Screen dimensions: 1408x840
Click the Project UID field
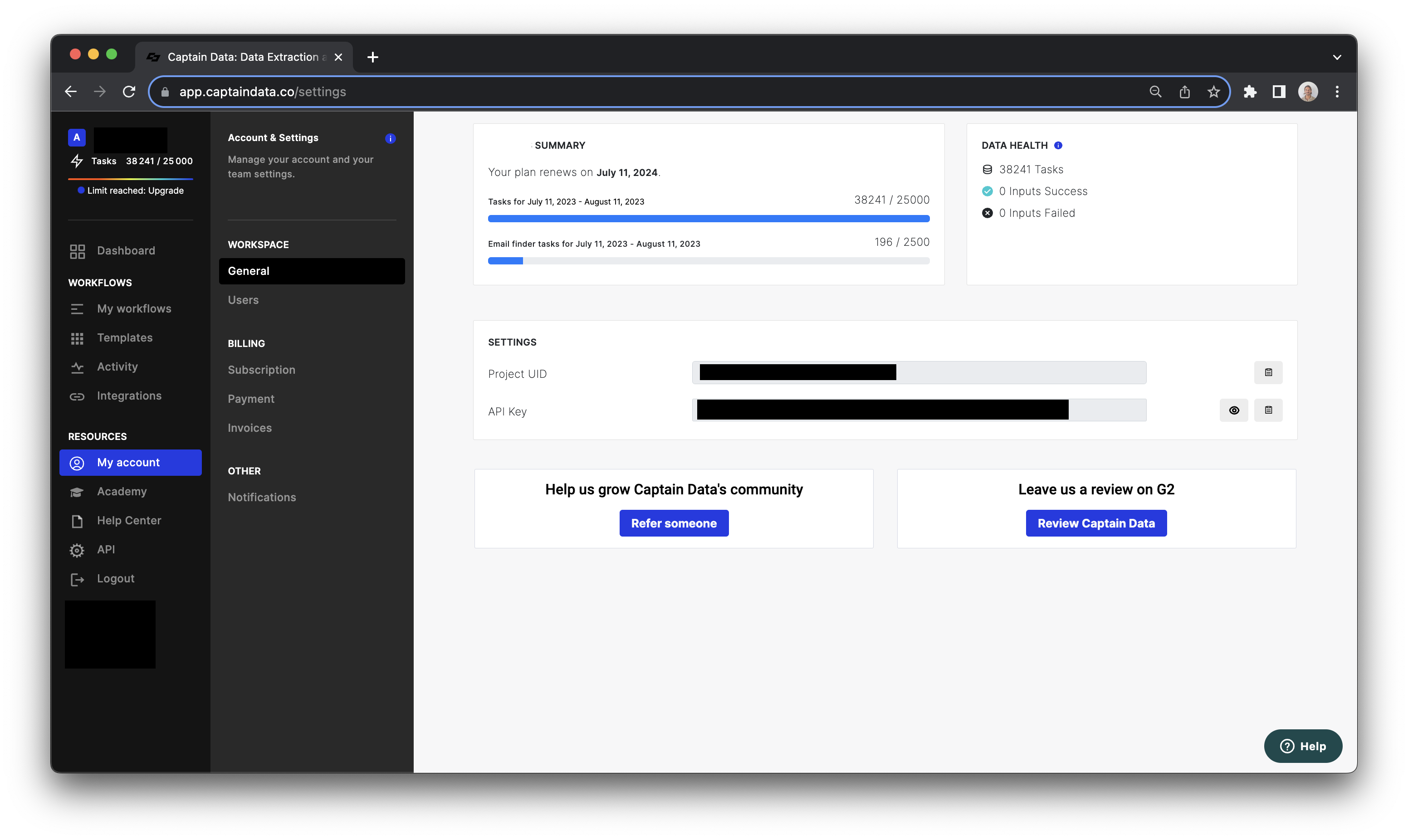tap(919, 372)
